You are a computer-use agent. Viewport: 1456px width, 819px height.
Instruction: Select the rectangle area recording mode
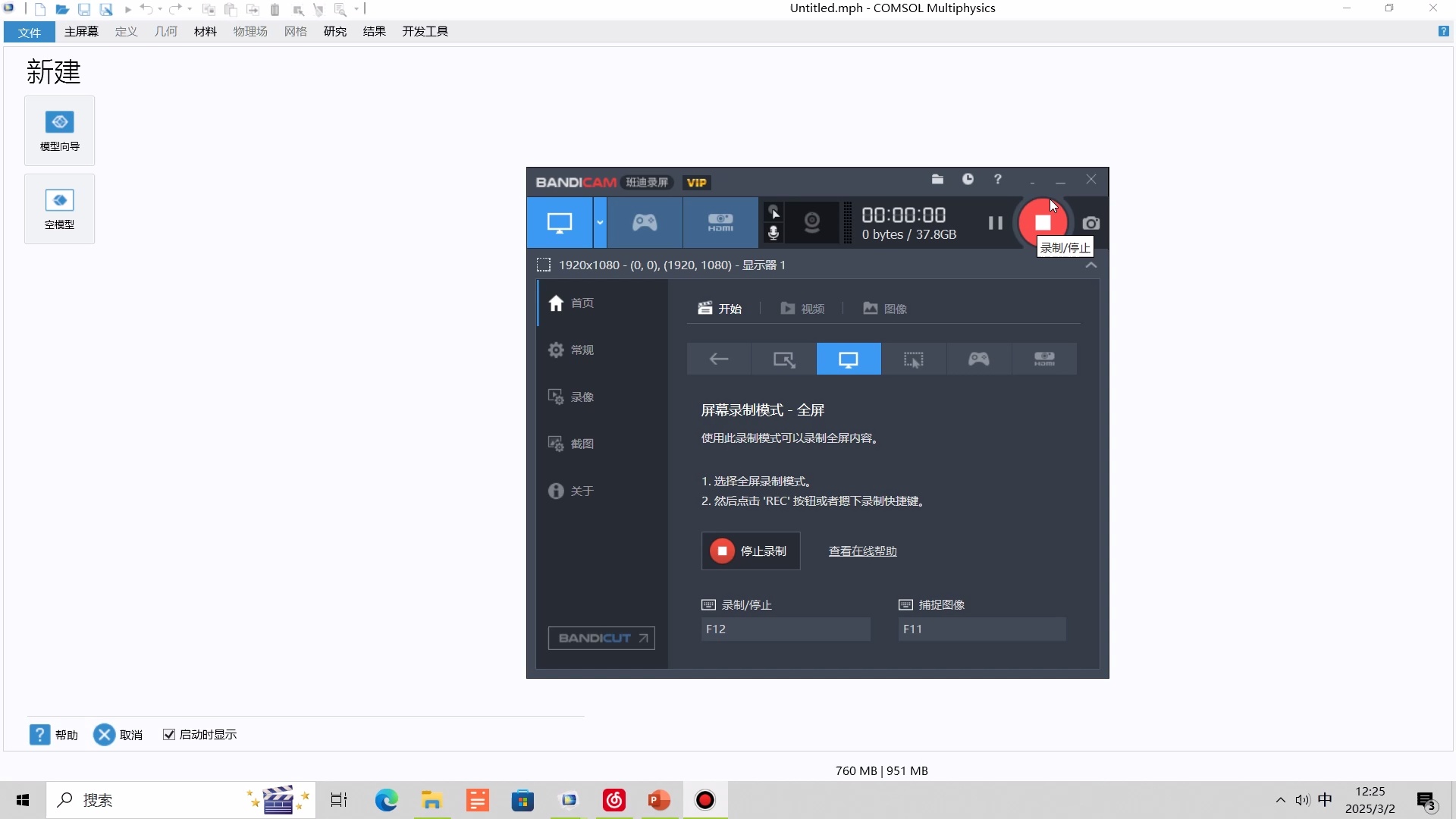[783, 359]
